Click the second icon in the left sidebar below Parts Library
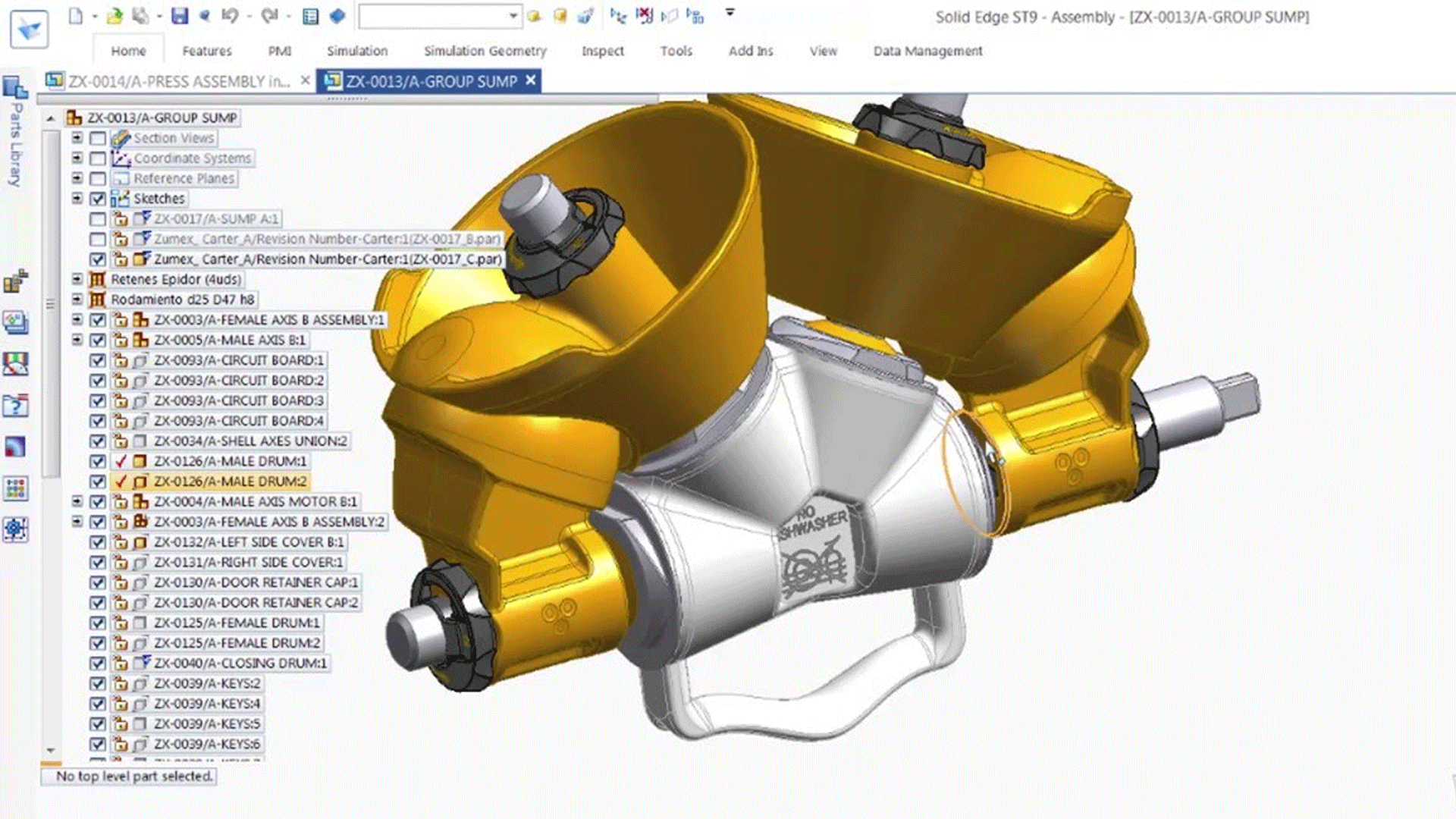1456x819 pixels. pyautogui.click(x=15, y=323)
